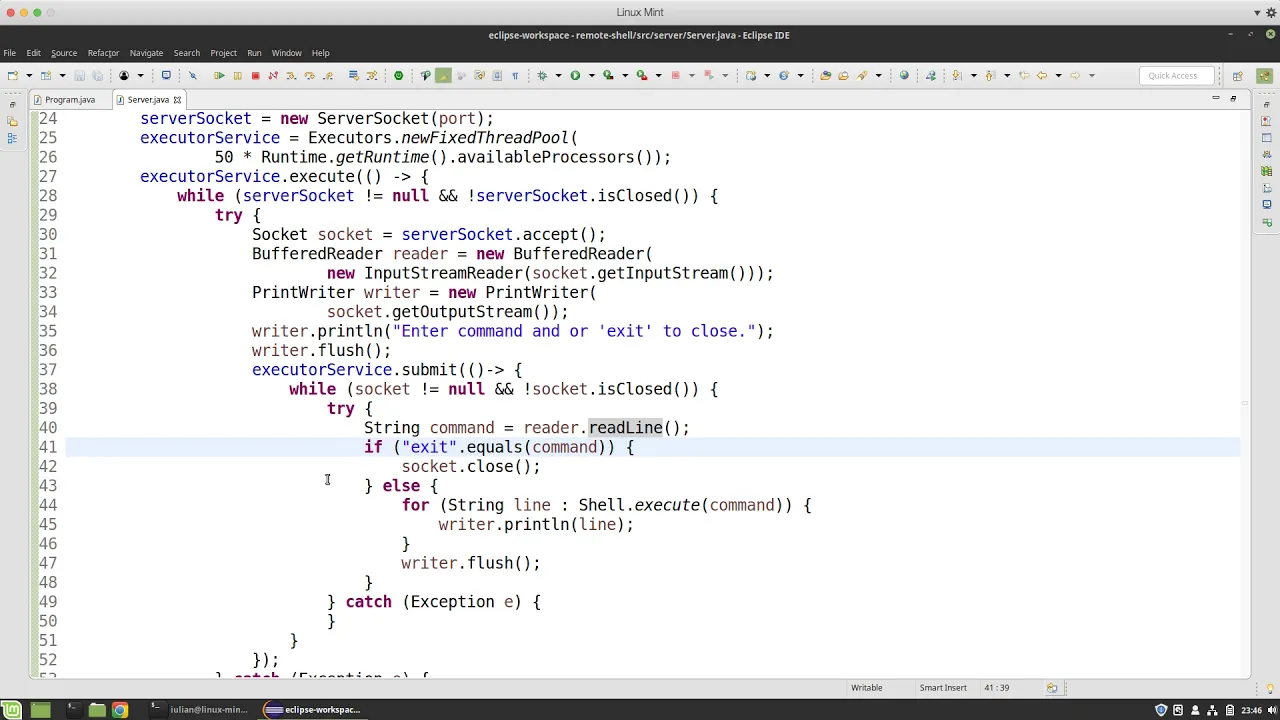The height and width of the screenshot is (720, 1280).
Task: Click the Open Perspective icon
Action: click(x=1237, y=75)
